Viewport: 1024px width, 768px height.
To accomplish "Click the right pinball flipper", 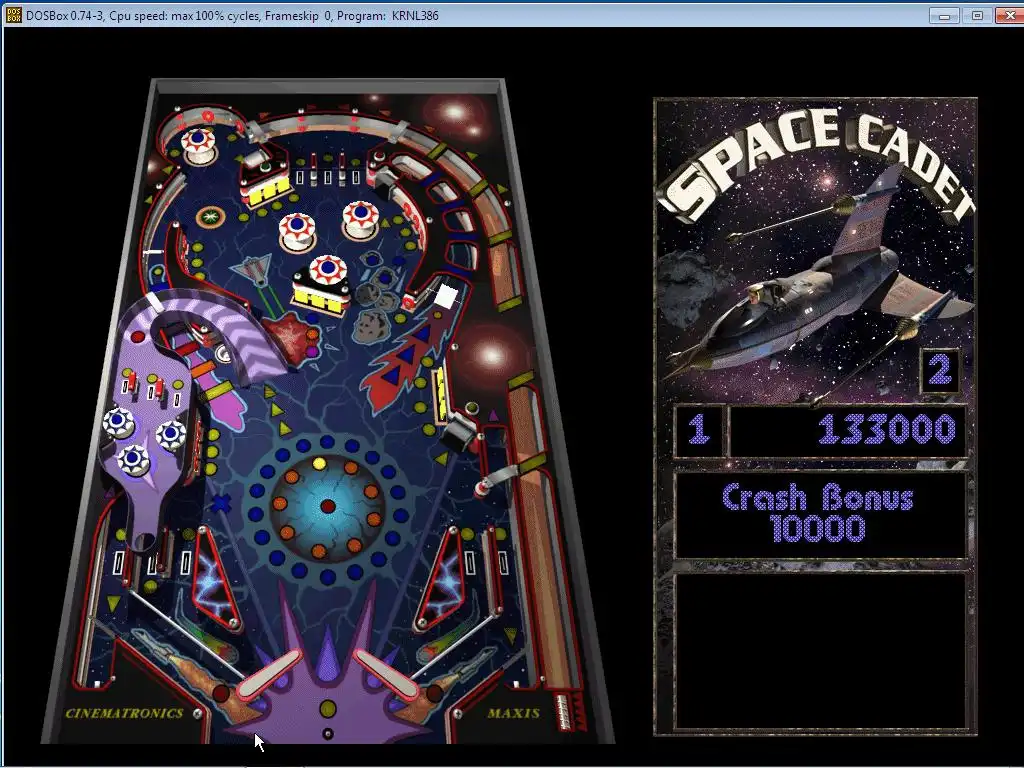I will click(386, 675).
